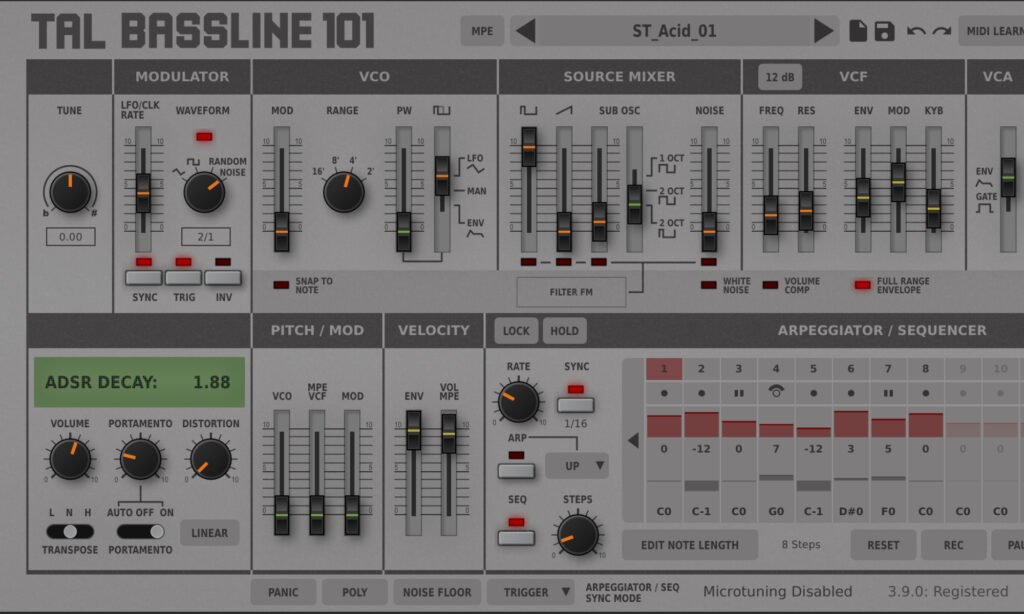Load the previous preset with the left arrow
Viewport: 1024px width, 614px height.
pyautogui.click(x=526, y=31)
